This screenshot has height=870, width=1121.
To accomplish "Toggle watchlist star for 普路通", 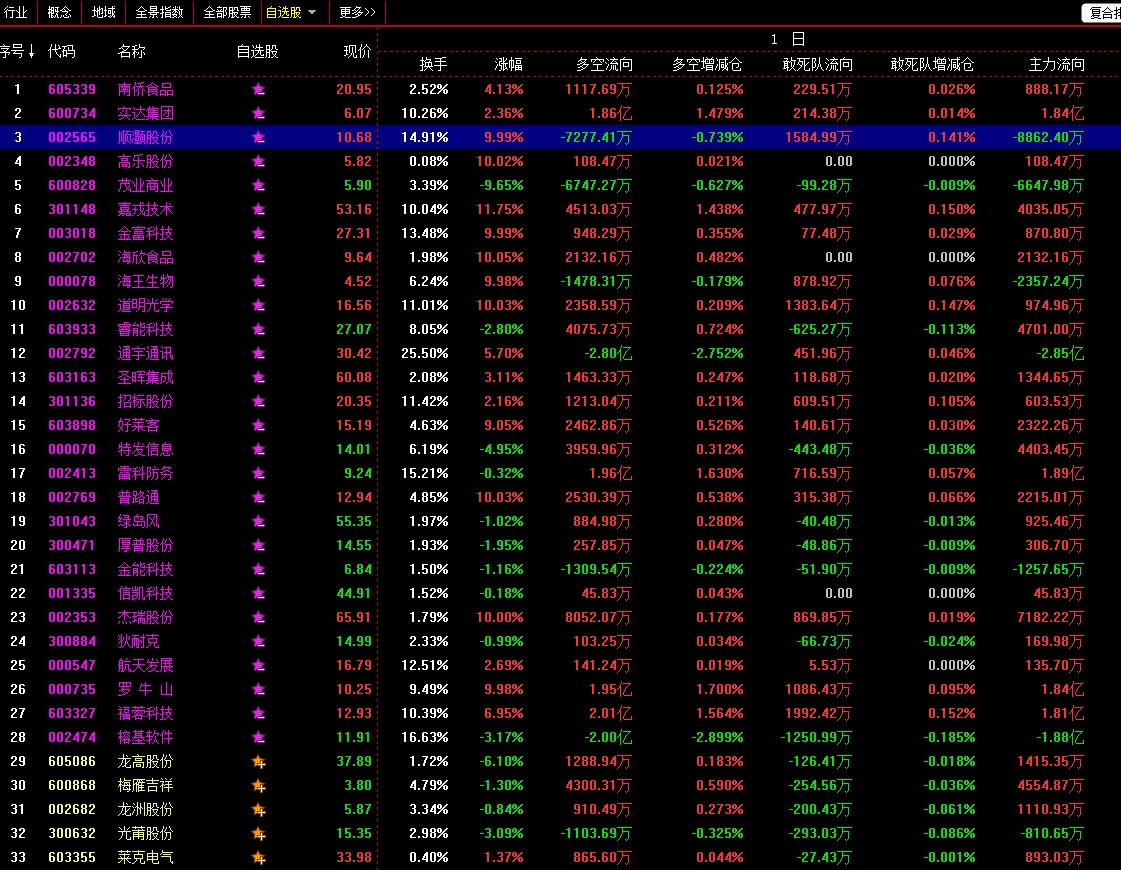I will pyautogui.click(x=258, y=498).
